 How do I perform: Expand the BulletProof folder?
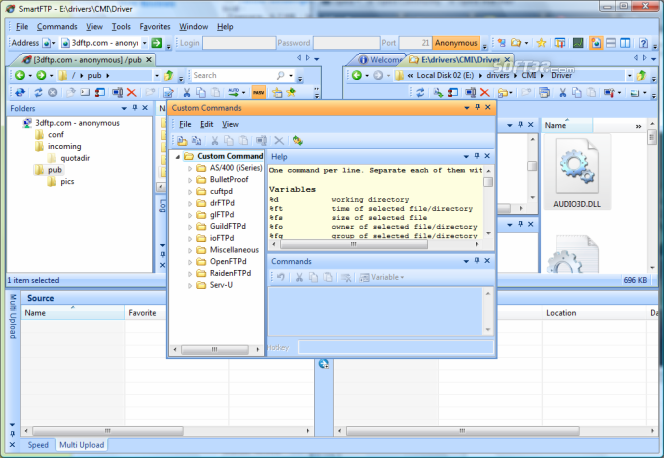(x=190, y=180)
